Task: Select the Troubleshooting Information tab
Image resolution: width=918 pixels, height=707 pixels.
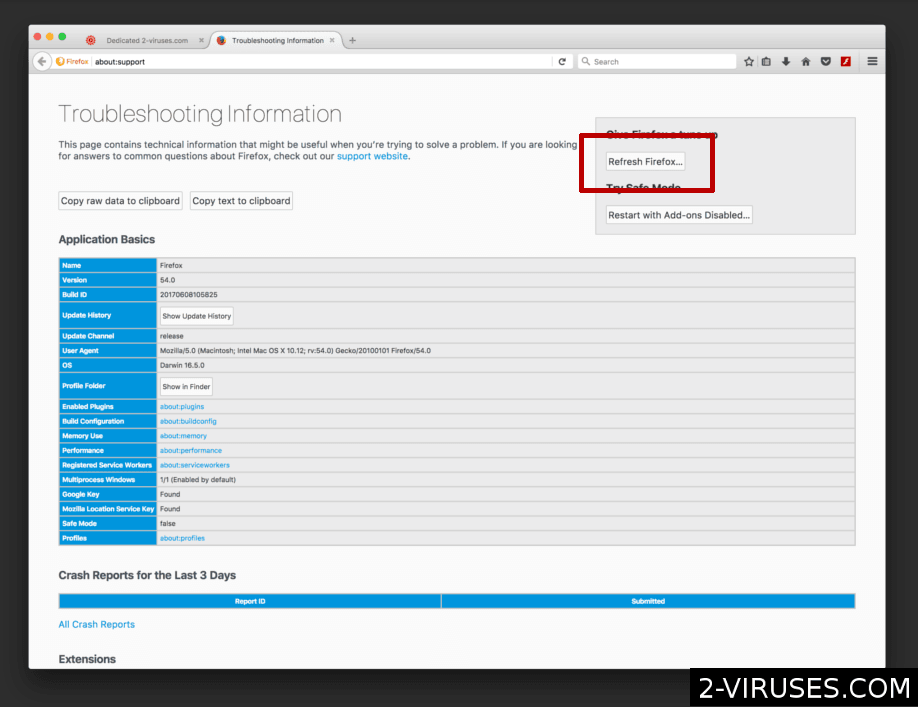Action: pos(277,40)
